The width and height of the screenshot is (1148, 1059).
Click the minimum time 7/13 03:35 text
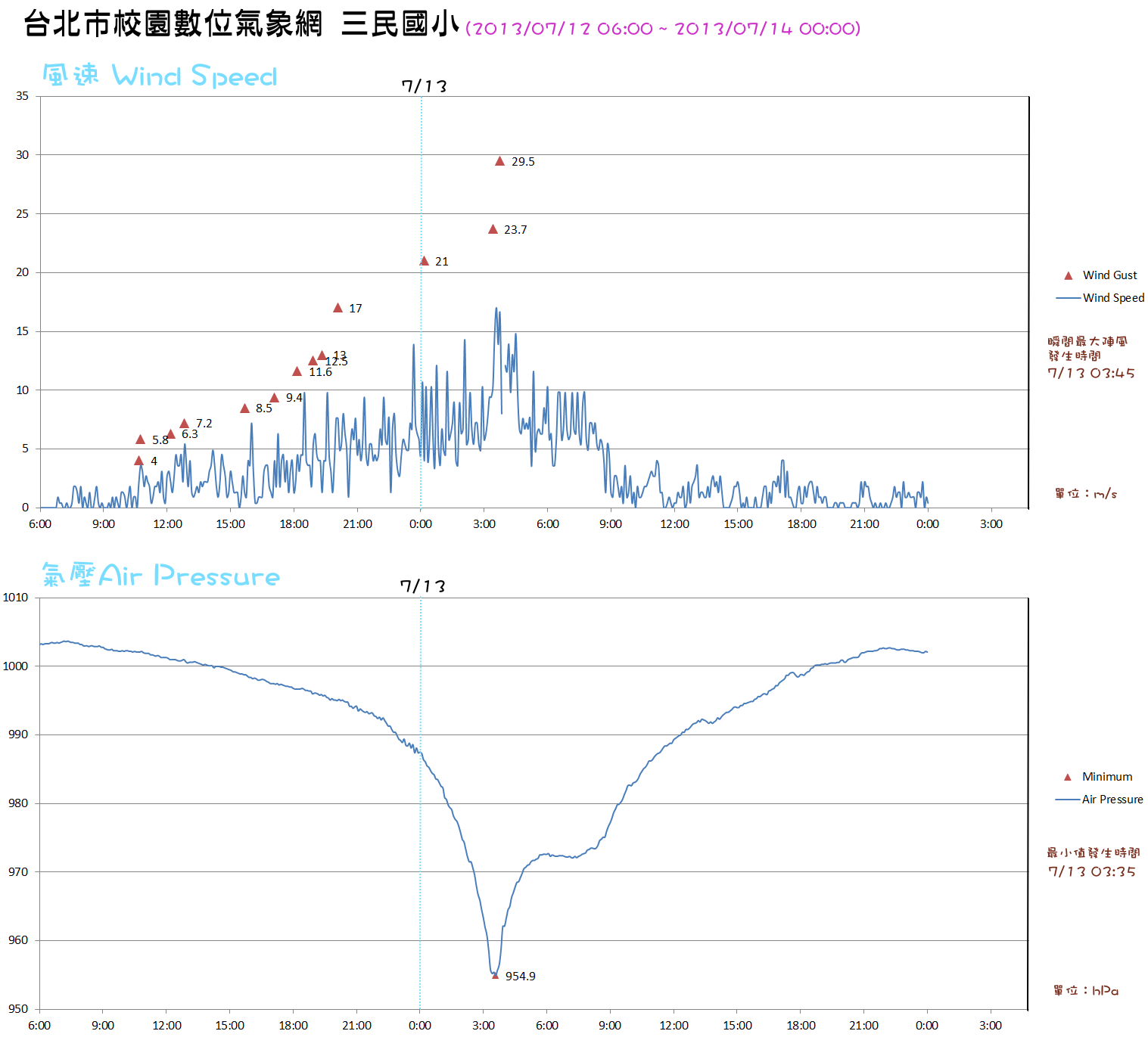pos(1091,871)
